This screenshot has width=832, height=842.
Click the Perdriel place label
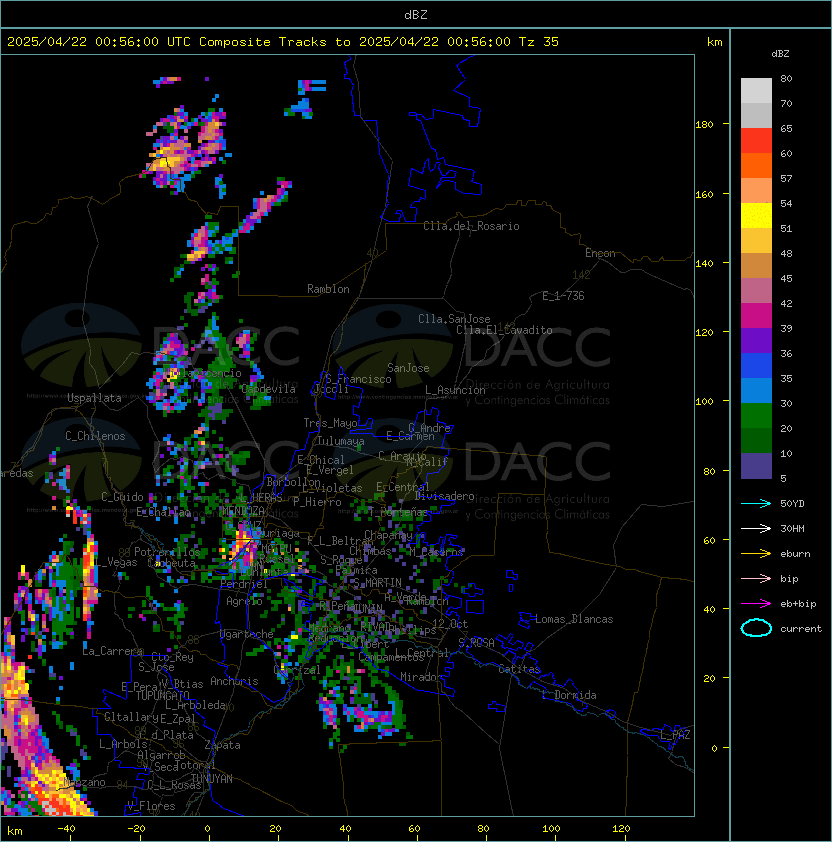click(243, 584)
